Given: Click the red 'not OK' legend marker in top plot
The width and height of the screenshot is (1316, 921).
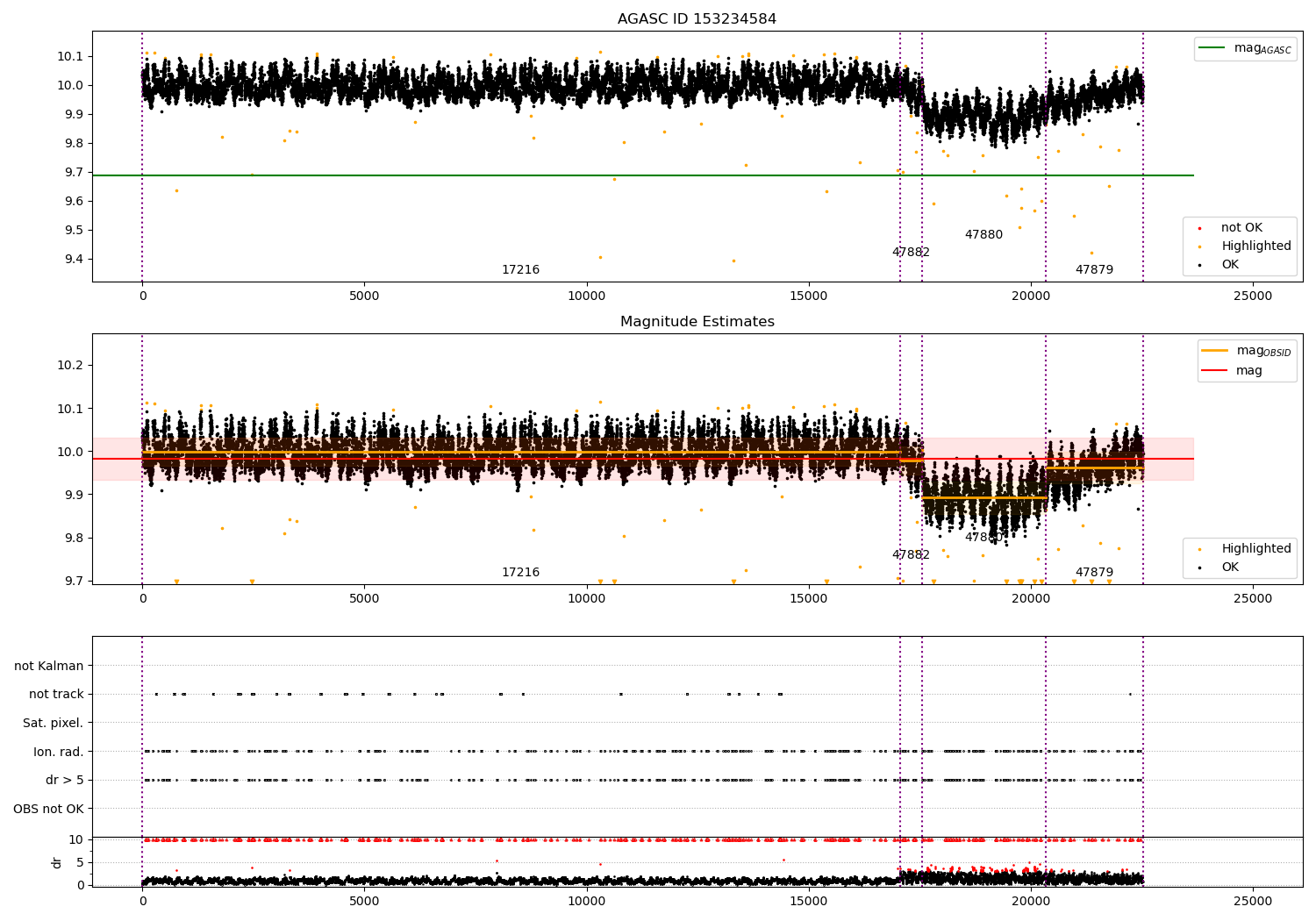Looking at the screenshot, I should click(x=1199, y=228).
